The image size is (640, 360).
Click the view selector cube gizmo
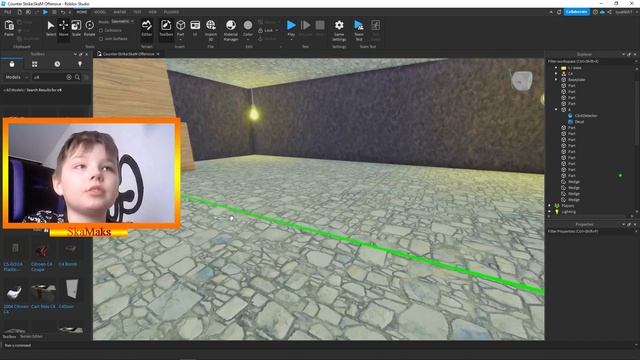522,80
